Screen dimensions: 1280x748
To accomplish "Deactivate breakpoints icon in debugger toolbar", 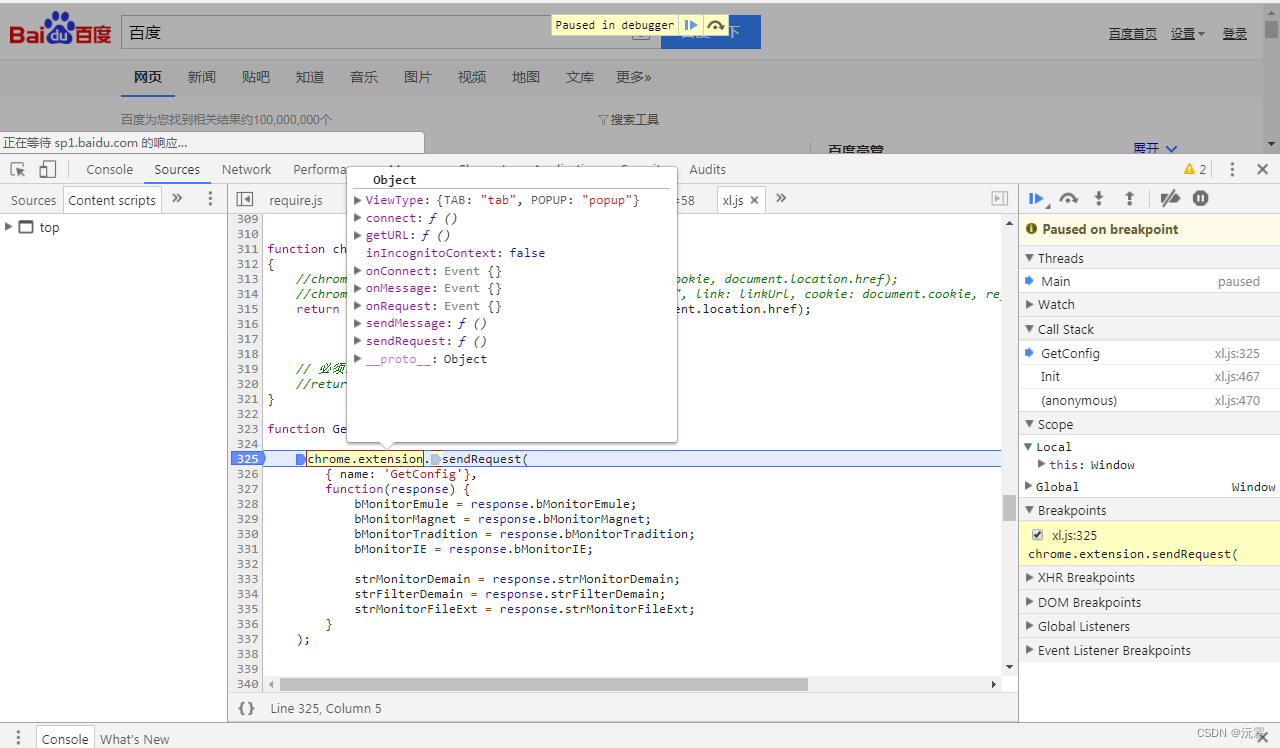I will [x=1170, y=199].
